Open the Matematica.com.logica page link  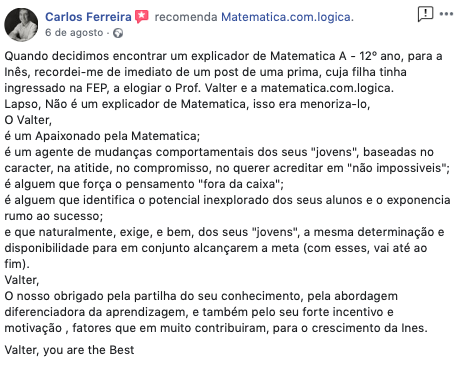(286, 17)
